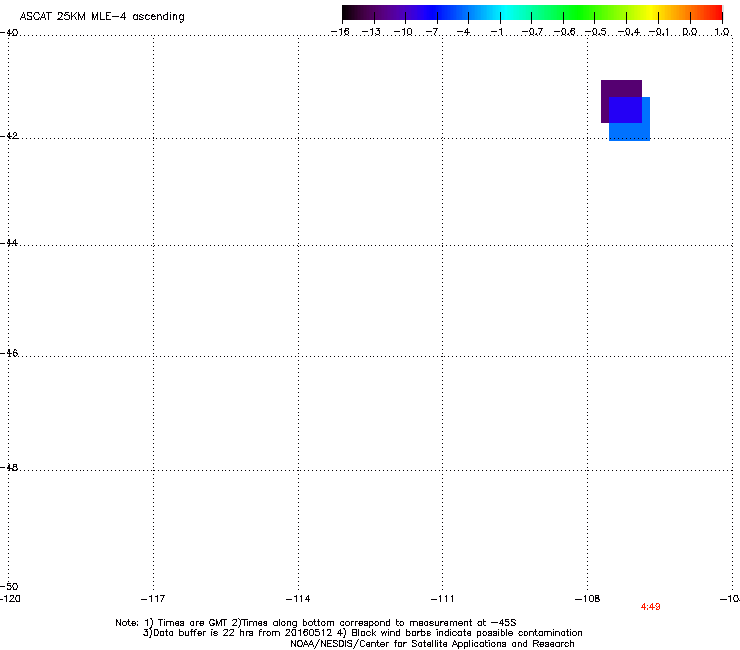Click the -50 latitude label
The image size is (740, 650).
[x=9, y=586]
